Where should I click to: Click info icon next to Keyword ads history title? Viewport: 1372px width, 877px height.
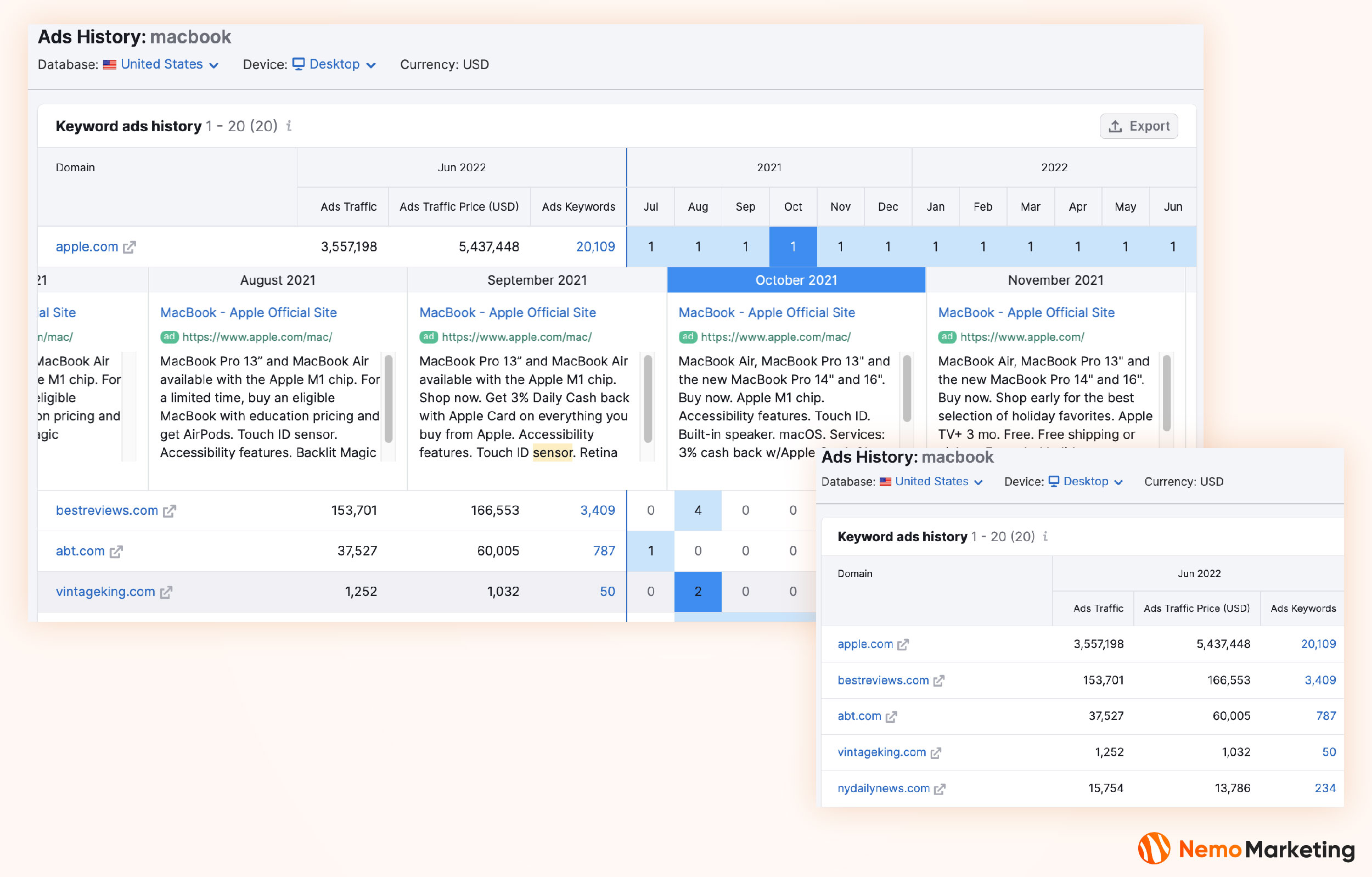pyautogui.click(x=289, y=126)
